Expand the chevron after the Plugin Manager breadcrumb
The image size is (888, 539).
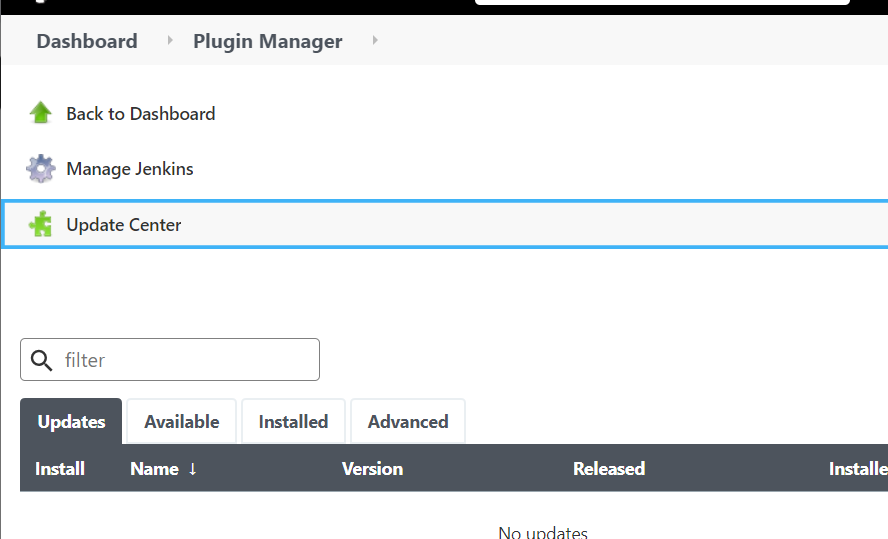pos(374,41)
